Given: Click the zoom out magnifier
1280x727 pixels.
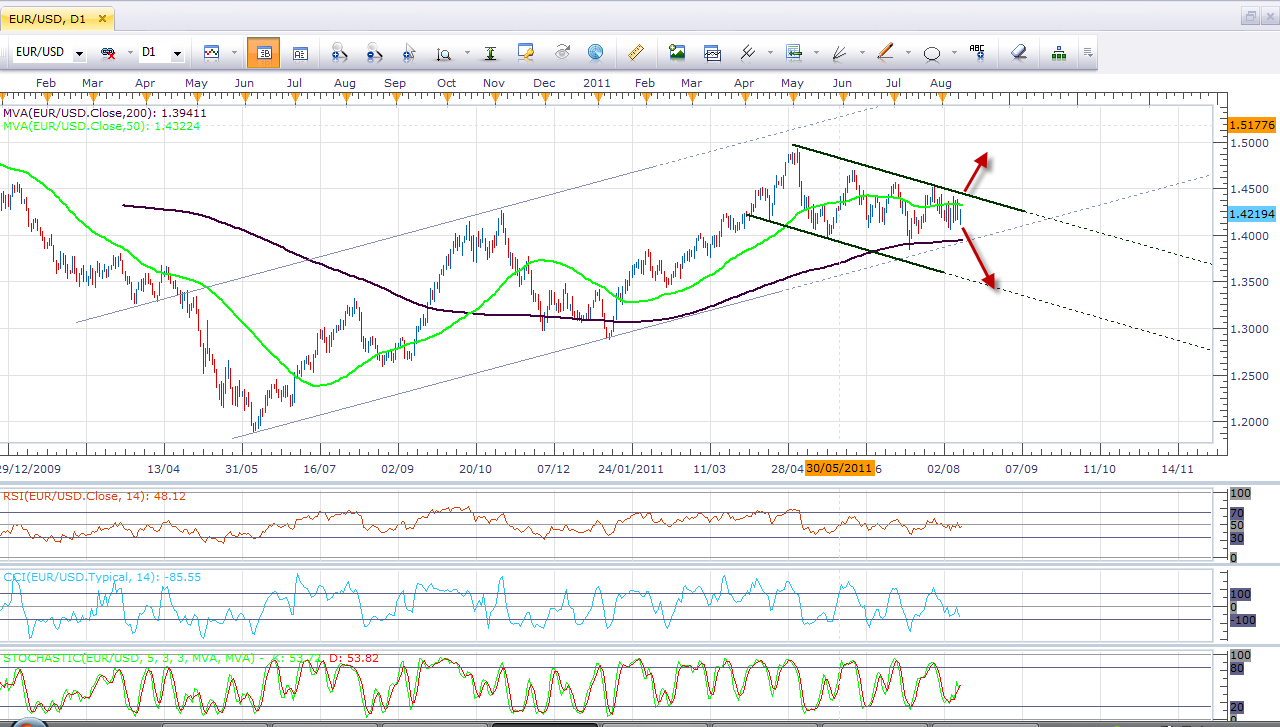Looking at the screenshot, I should [374, 52].
